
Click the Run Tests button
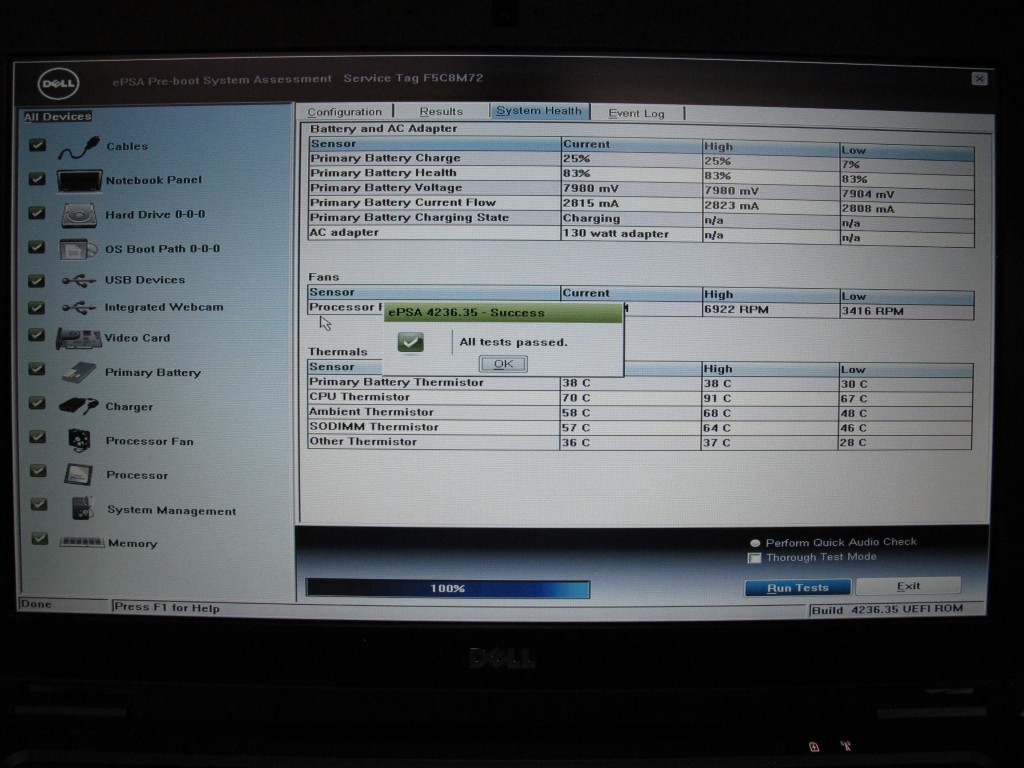[x=797, y=588]
